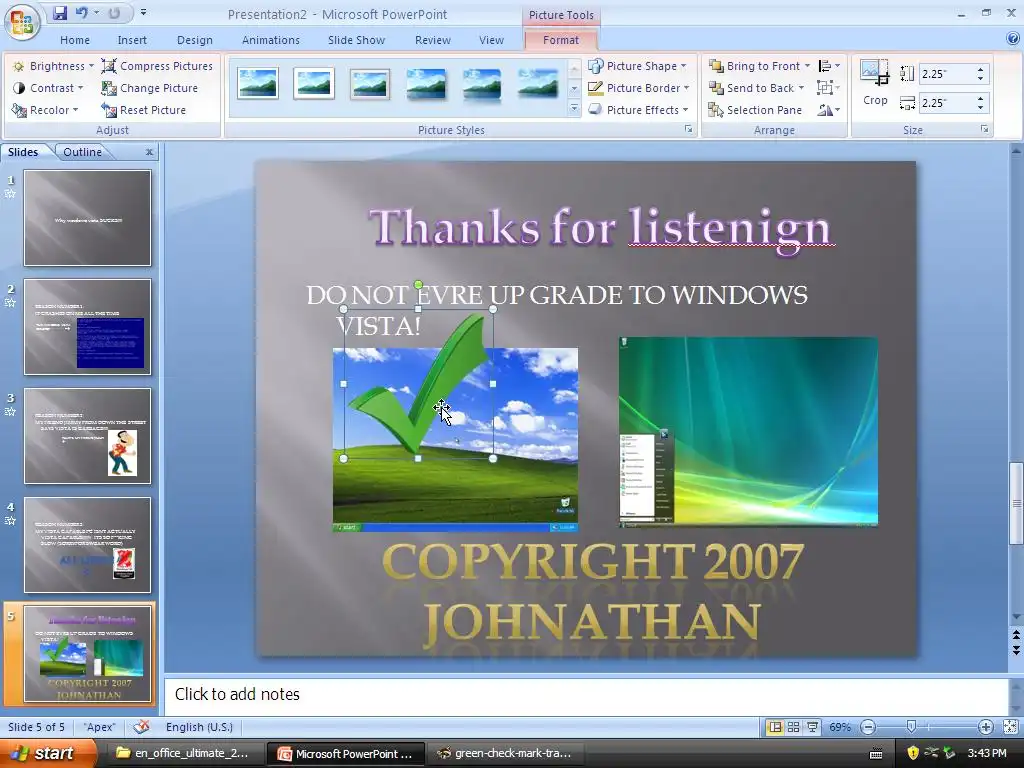Decrease shape width with spinner down arrow
Screen dimensions: 1024x768
pos(981,107)
